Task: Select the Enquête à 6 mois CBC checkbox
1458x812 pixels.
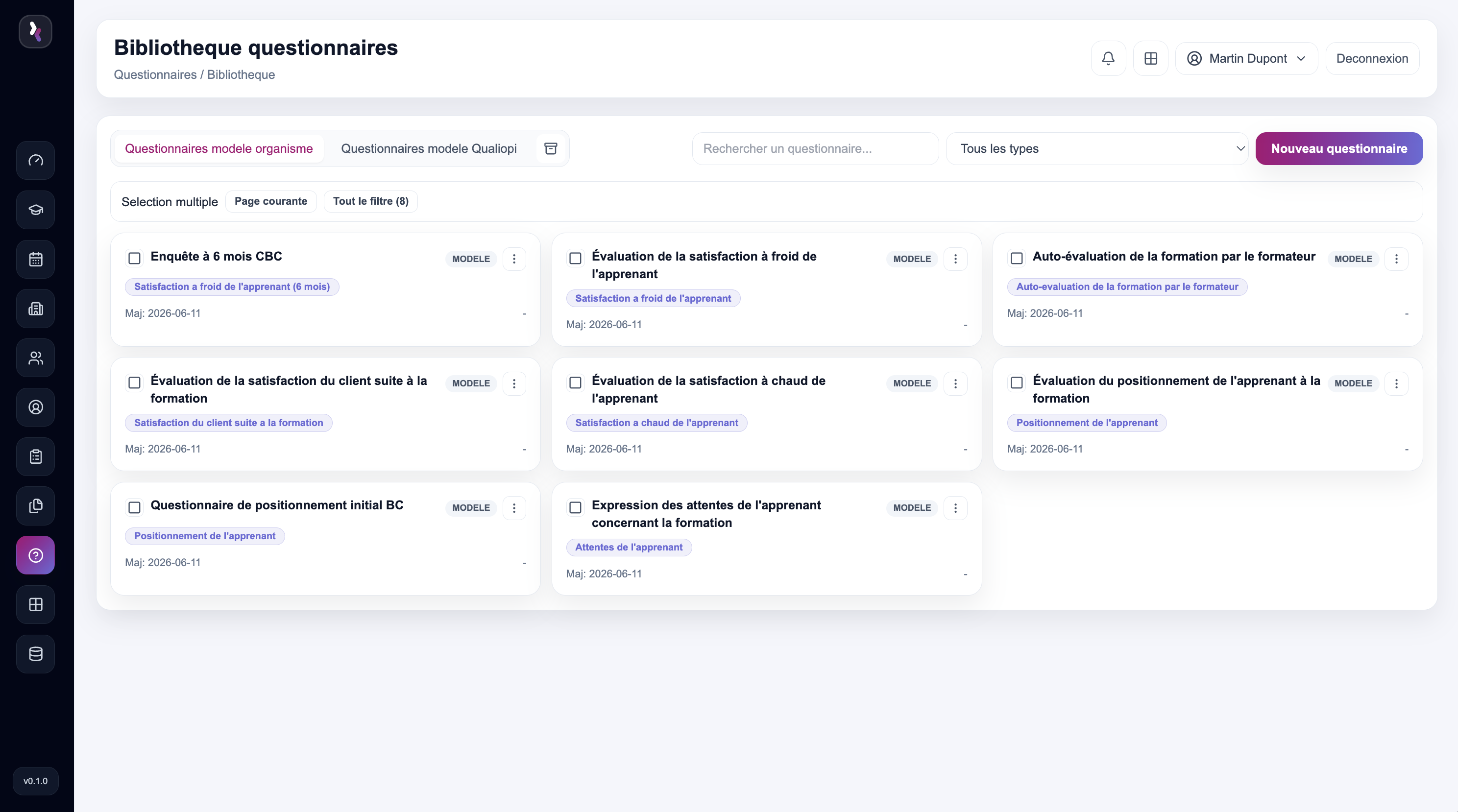Action: click(x=134, y=259)
